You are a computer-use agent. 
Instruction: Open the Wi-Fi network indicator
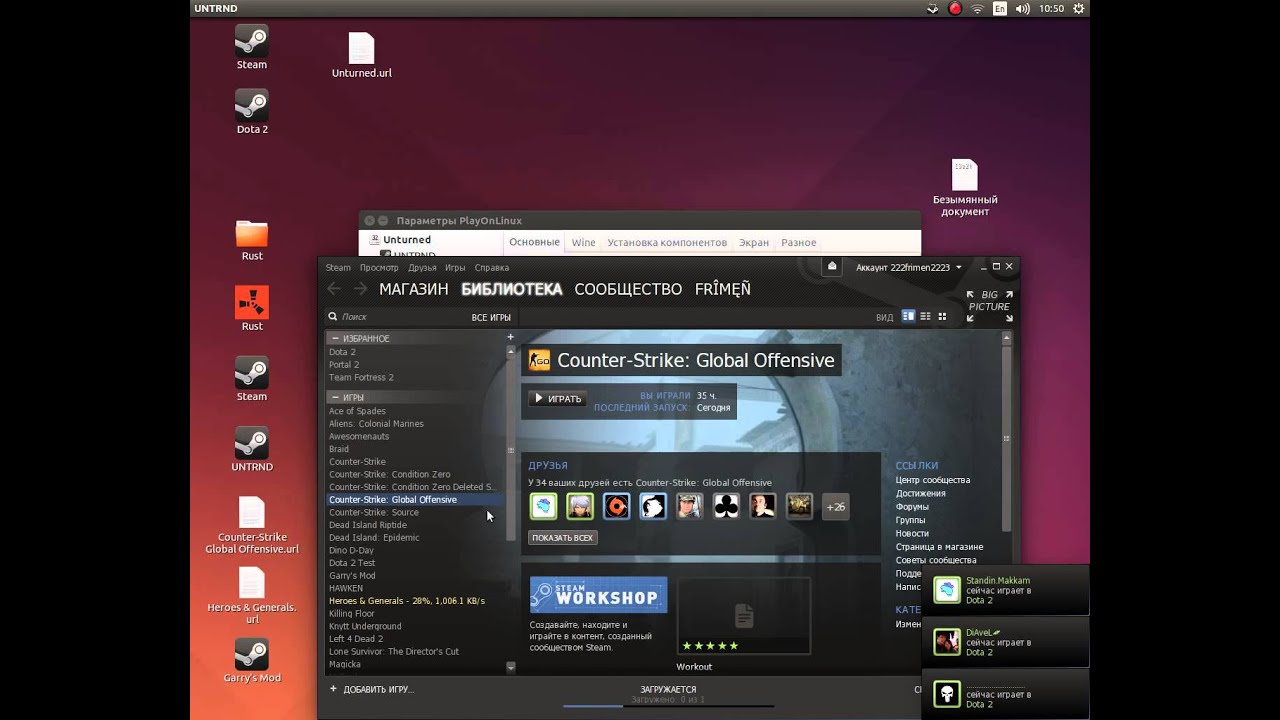tap(977, 8)
